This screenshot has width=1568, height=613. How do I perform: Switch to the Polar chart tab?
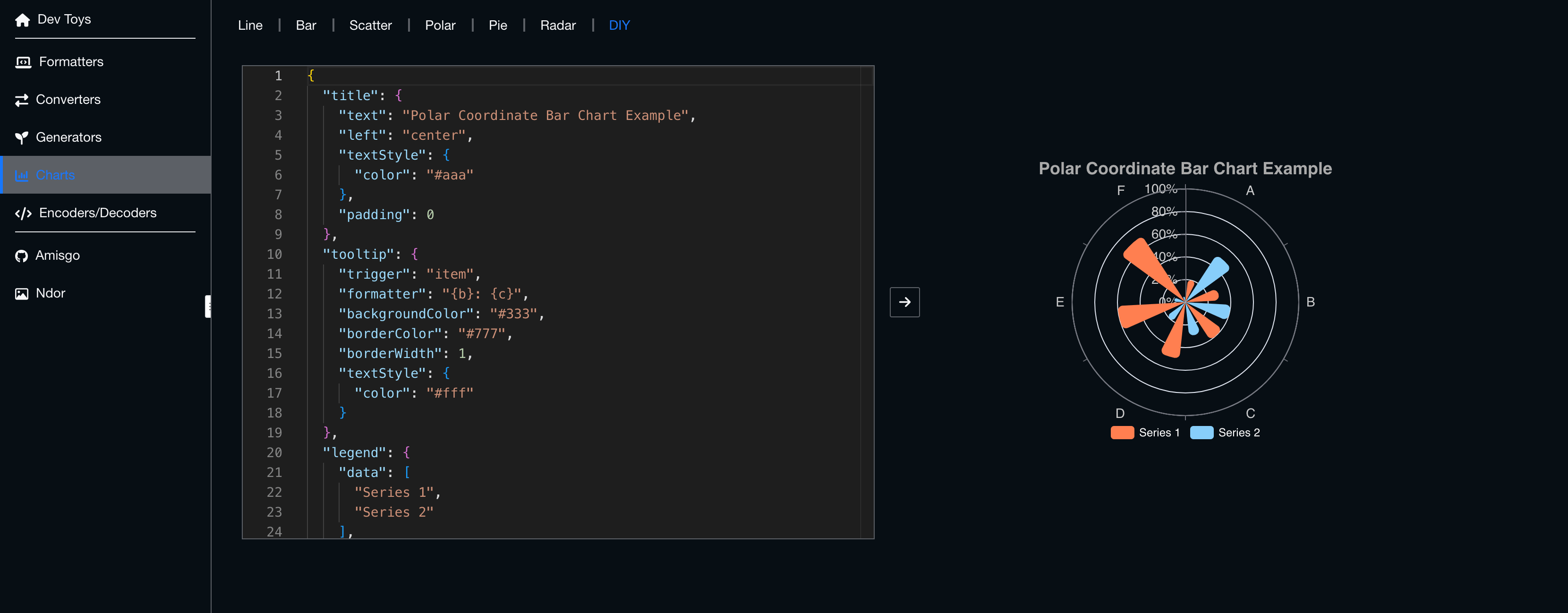pyautogui.click(x=440, y=26)
